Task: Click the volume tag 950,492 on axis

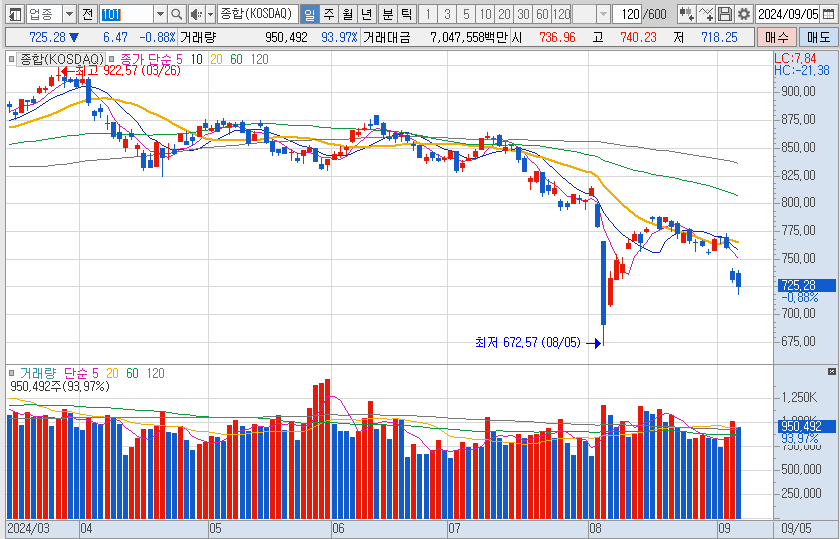Action: click(x=806, y=426)
